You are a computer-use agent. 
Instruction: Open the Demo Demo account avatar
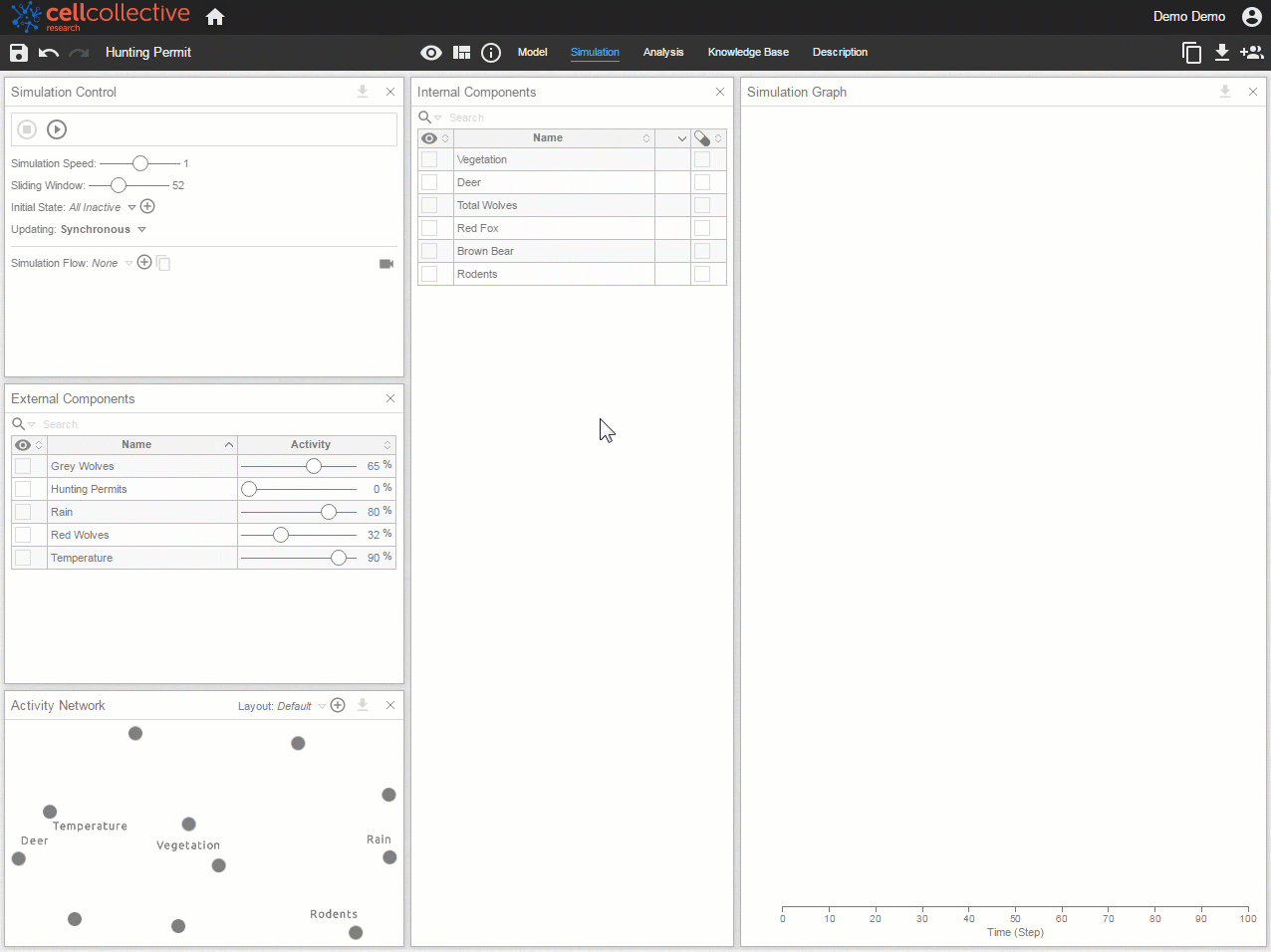click(x=1252, y=17)
